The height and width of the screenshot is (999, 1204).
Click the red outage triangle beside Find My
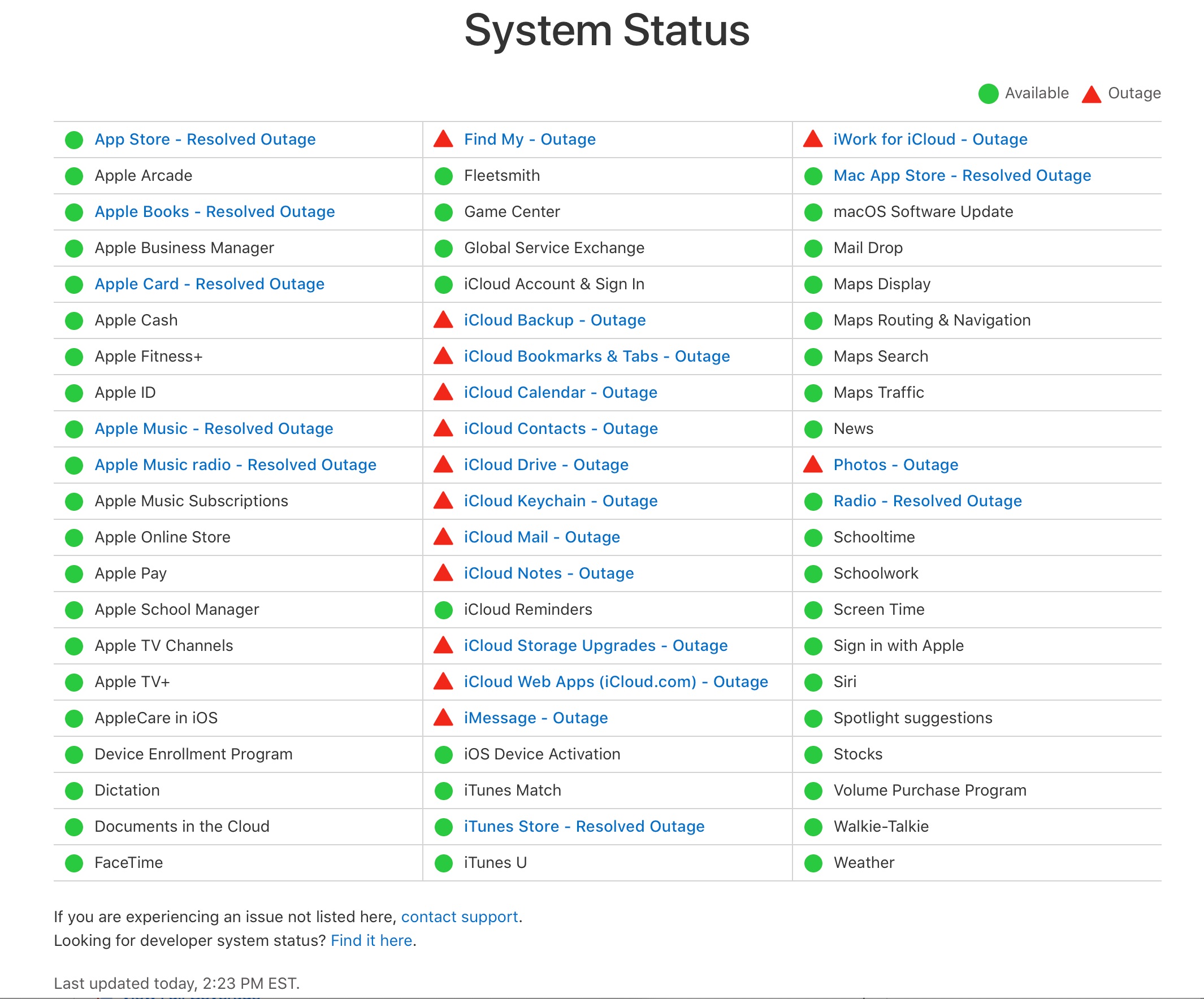443,138
